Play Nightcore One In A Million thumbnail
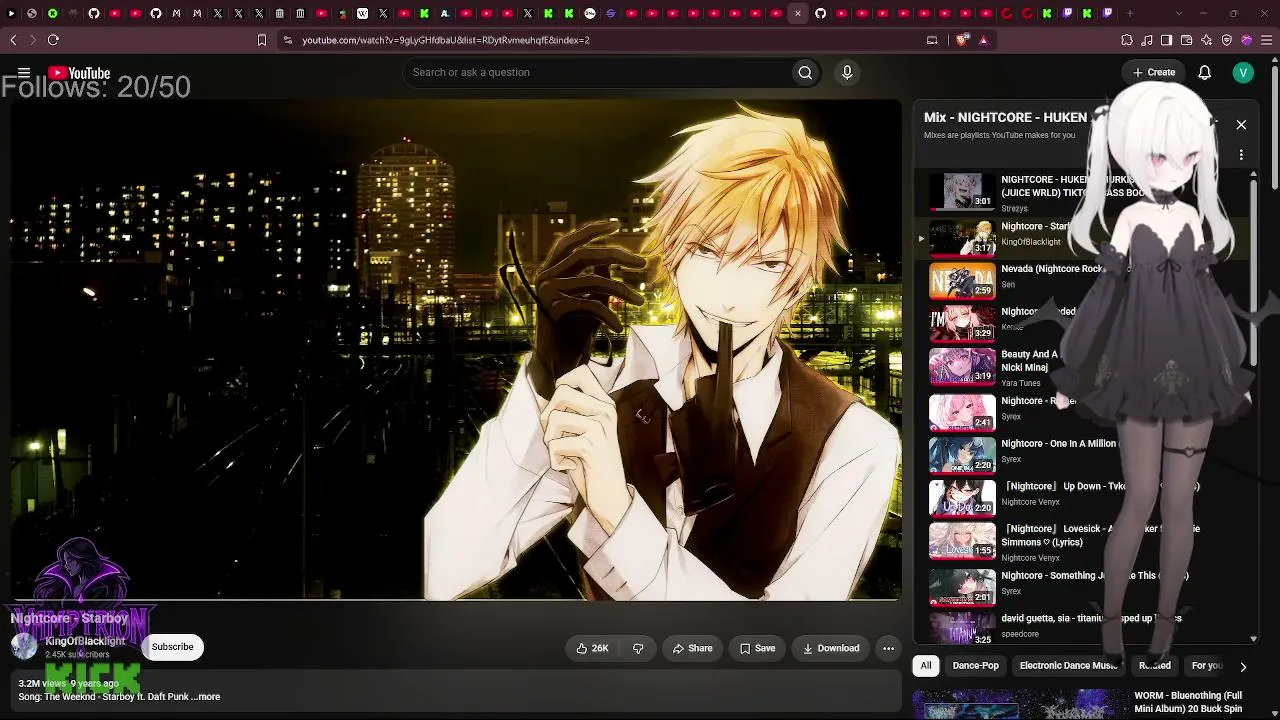 pos(962,455)
